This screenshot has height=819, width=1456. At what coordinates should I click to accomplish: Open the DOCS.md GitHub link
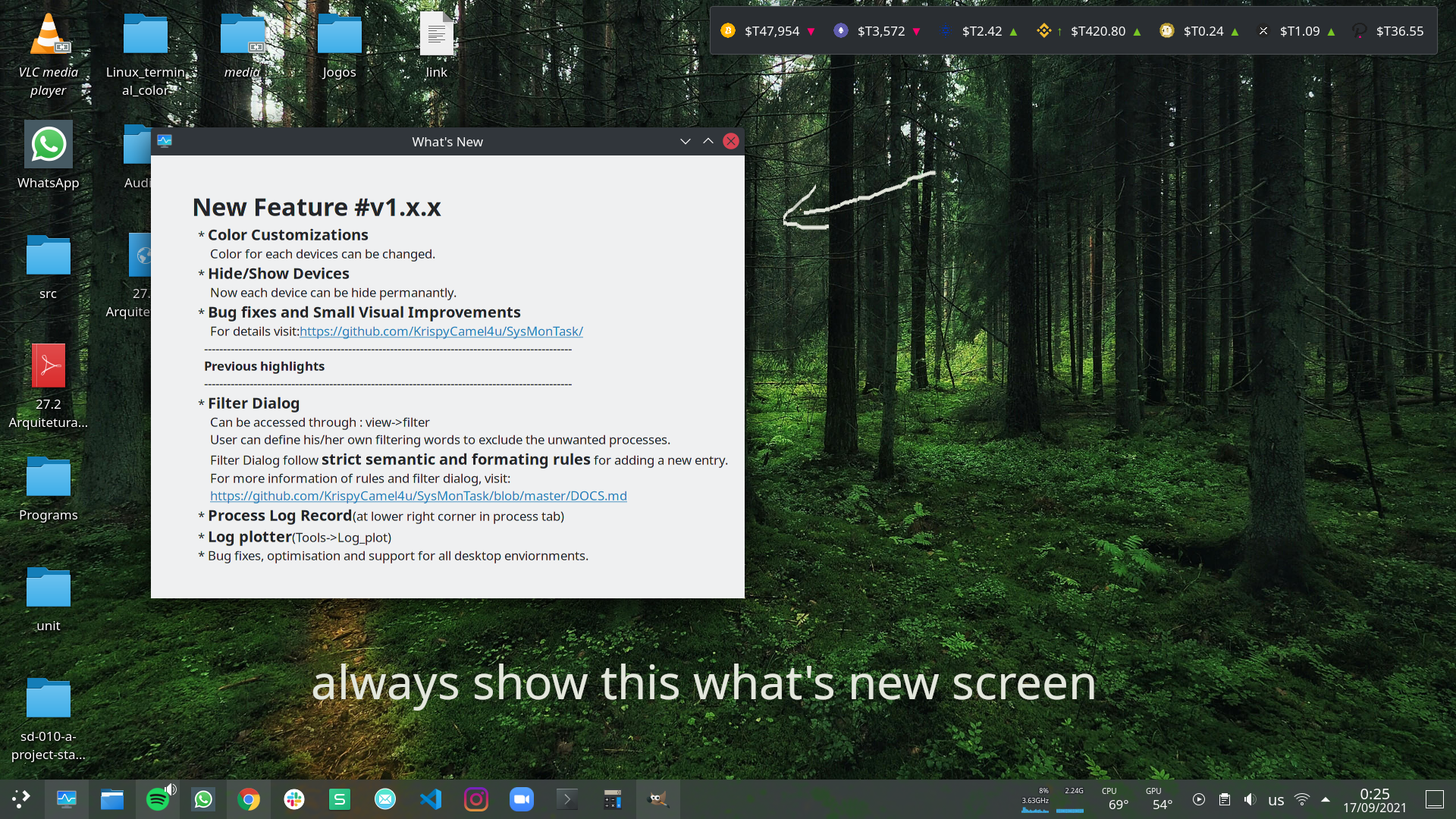(418, 496)
